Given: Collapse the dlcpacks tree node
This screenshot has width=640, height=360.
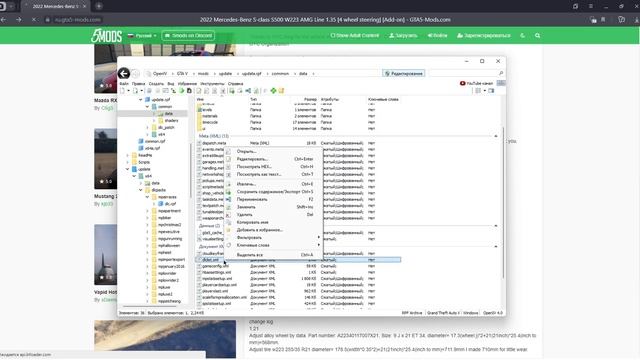Looking at the screenshot, I should coord(141,190).
